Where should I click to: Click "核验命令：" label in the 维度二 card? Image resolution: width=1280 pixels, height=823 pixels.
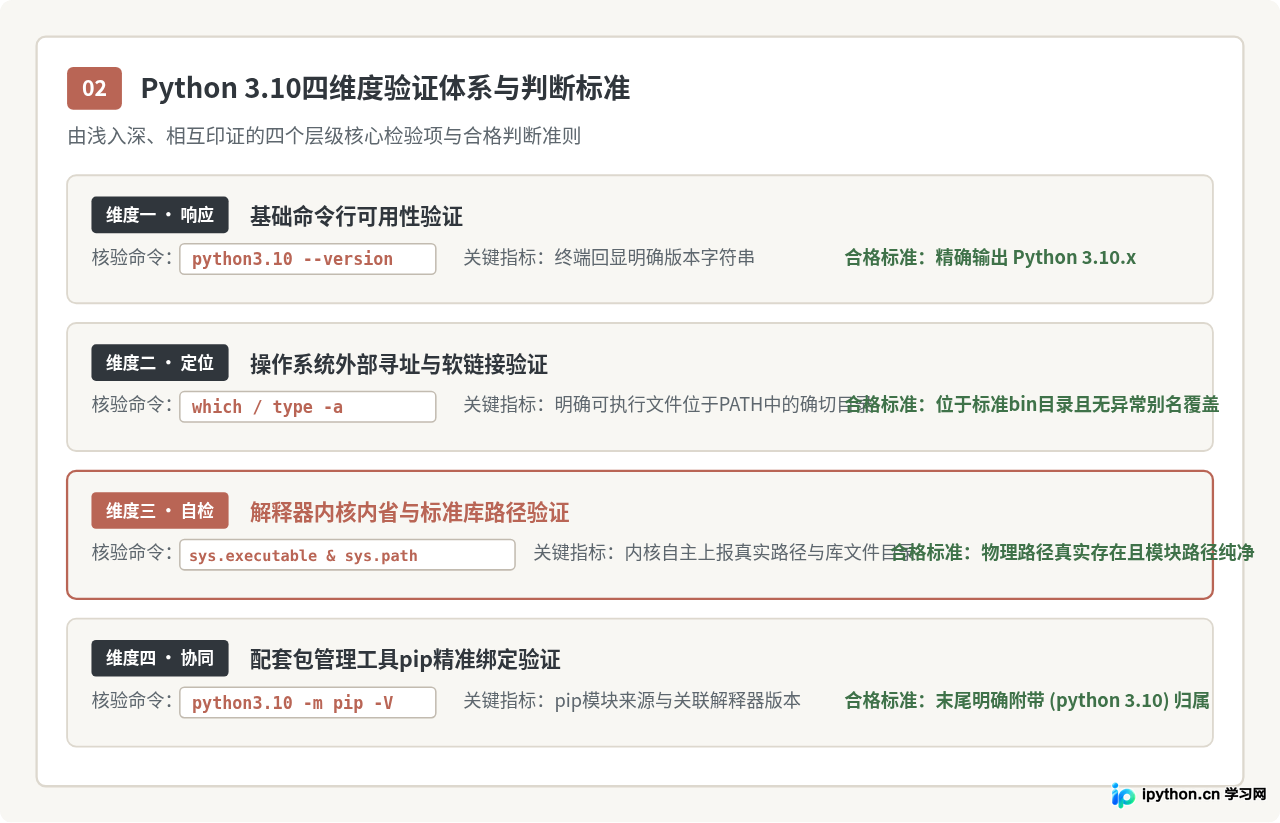[133, 406]
